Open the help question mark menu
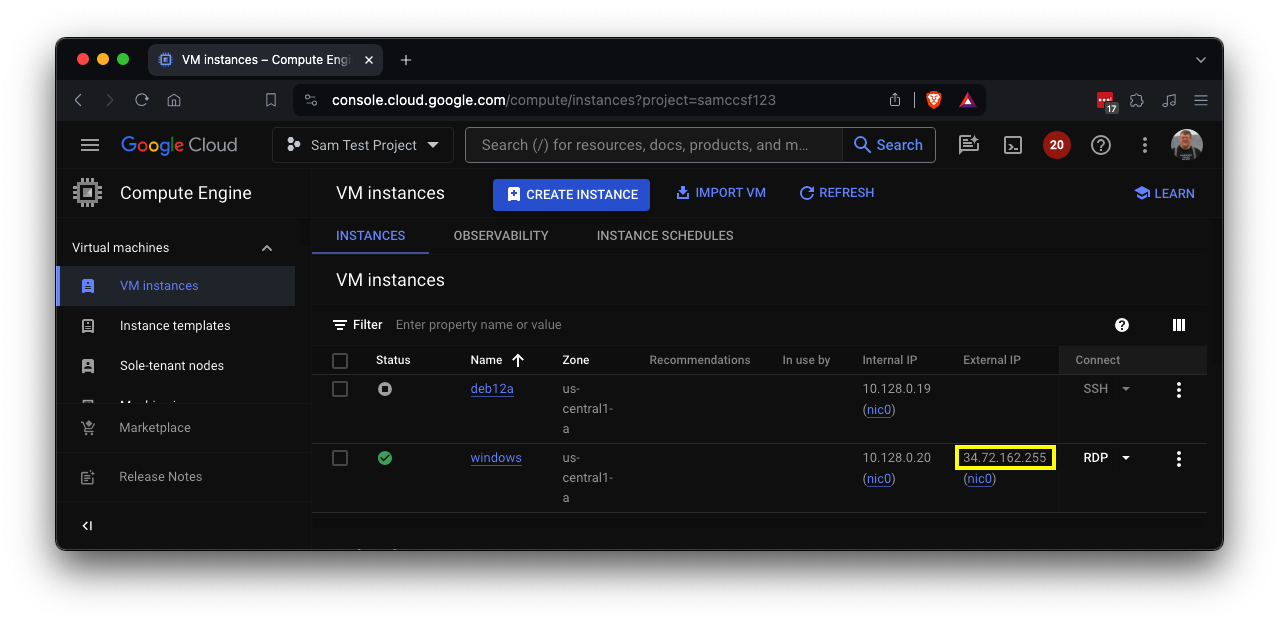 pyautogui.click(x=1101, y=145)
